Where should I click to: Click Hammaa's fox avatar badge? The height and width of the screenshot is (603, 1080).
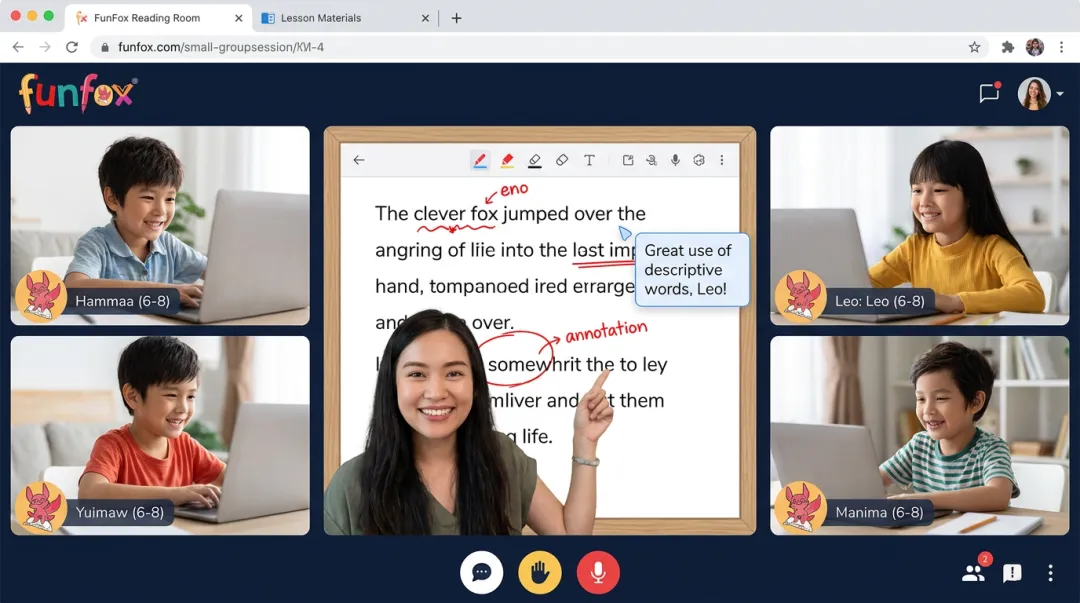coord(41,296)
